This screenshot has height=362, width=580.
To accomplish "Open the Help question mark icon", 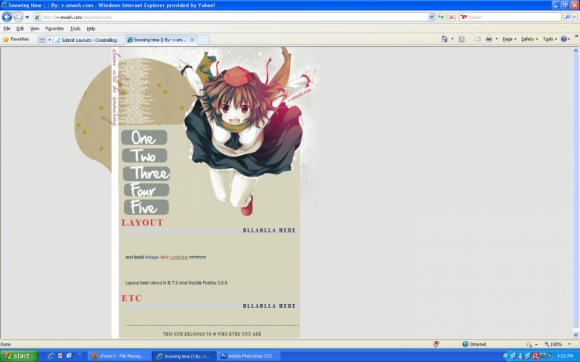I will click(564, 39).
